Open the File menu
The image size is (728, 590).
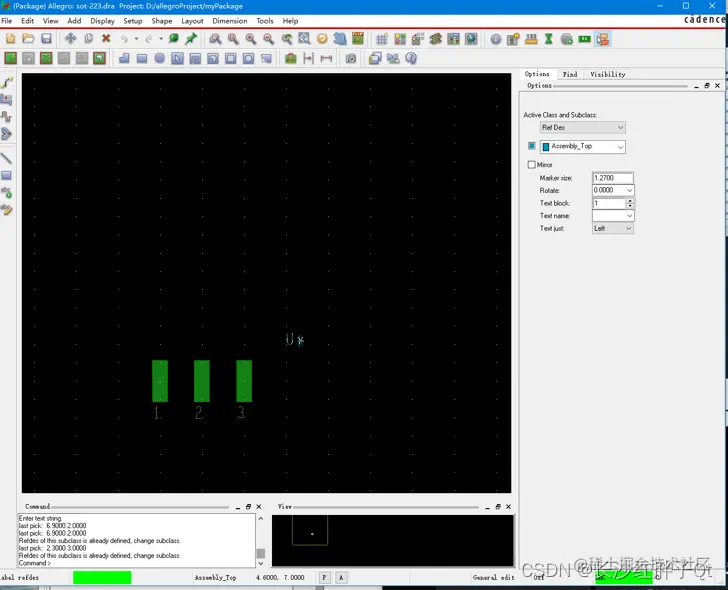[6, 21]
